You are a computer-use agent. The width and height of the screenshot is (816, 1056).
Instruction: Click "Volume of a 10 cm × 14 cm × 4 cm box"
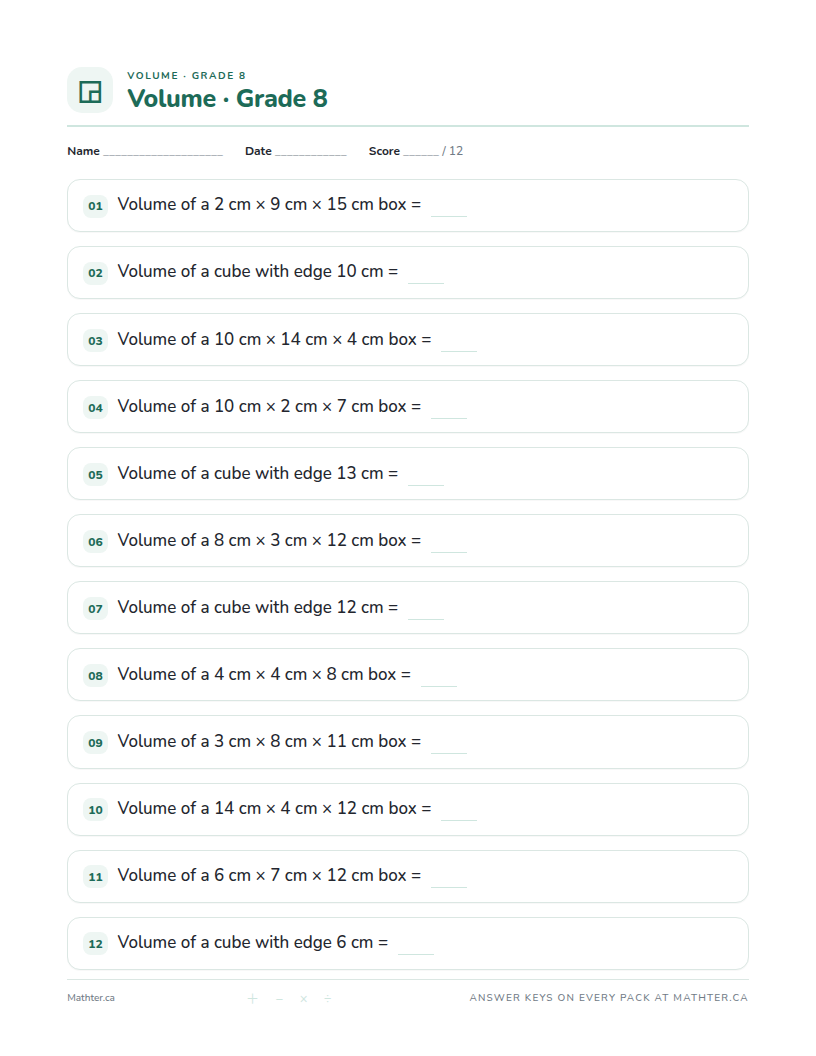pos(267,339)
